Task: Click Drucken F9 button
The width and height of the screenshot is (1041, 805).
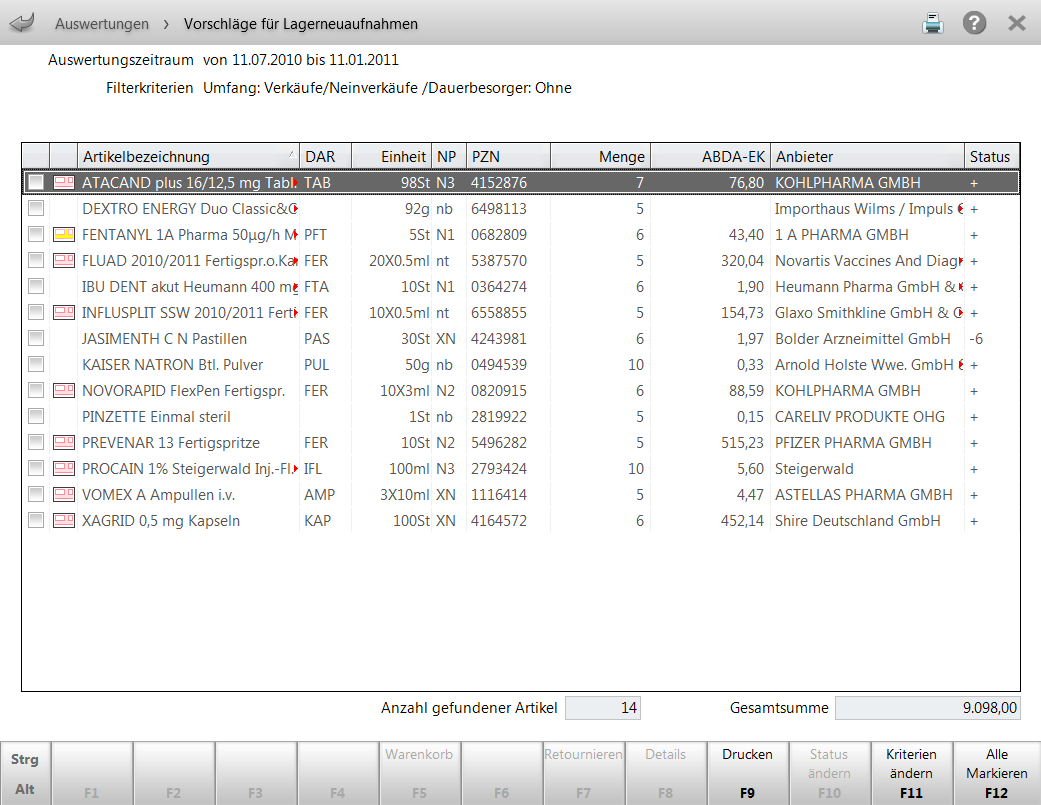Action: 748,773
